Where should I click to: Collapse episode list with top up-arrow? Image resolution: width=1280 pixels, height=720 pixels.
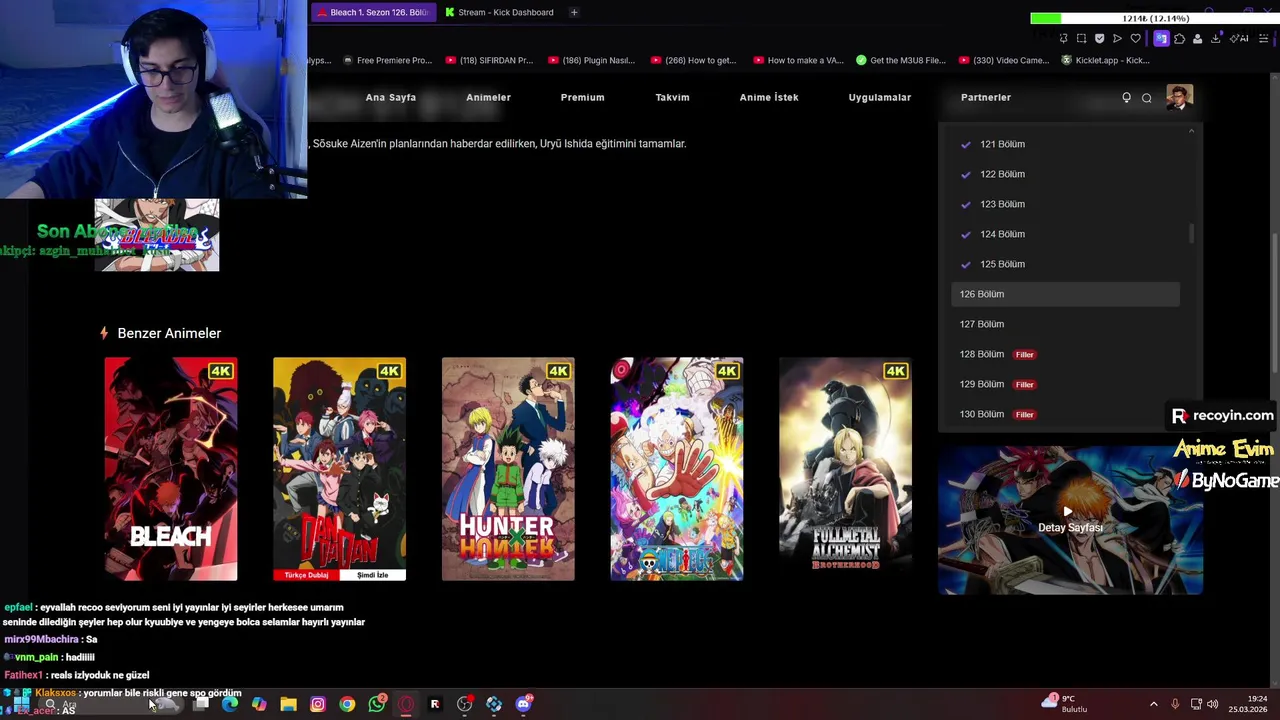[x=1191, y=131]
